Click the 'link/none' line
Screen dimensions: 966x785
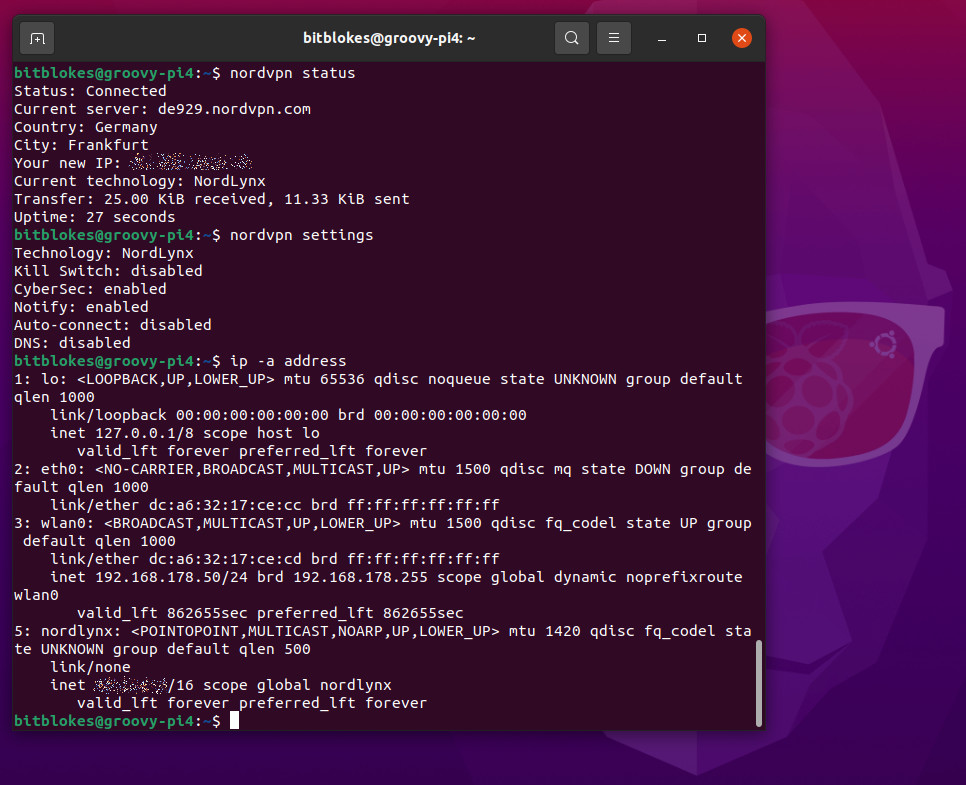click(91, 667)
